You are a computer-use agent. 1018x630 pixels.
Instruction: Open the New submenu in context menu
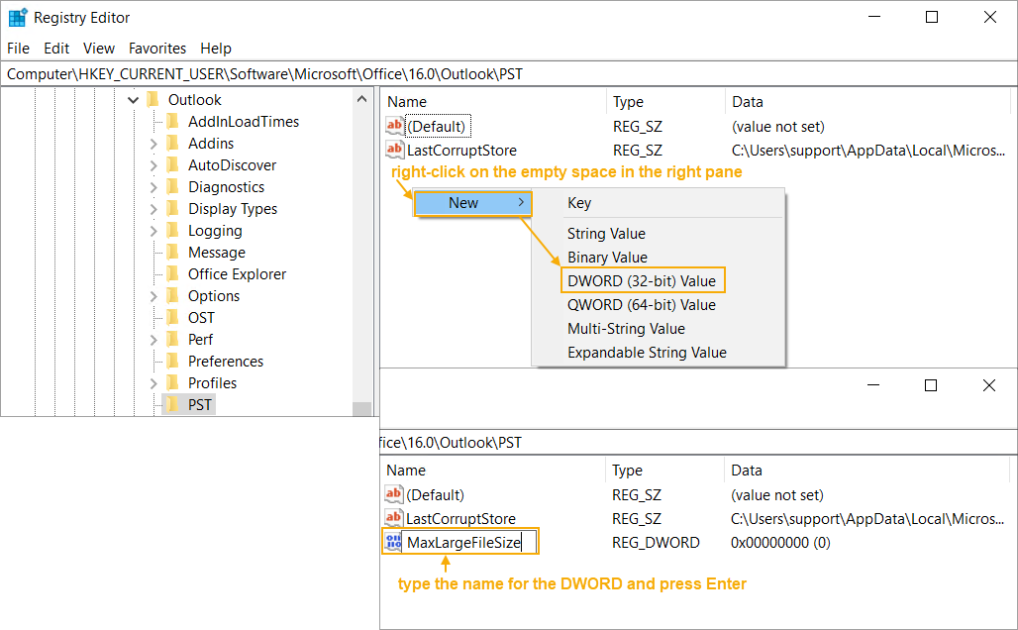[x=473, y=203]
